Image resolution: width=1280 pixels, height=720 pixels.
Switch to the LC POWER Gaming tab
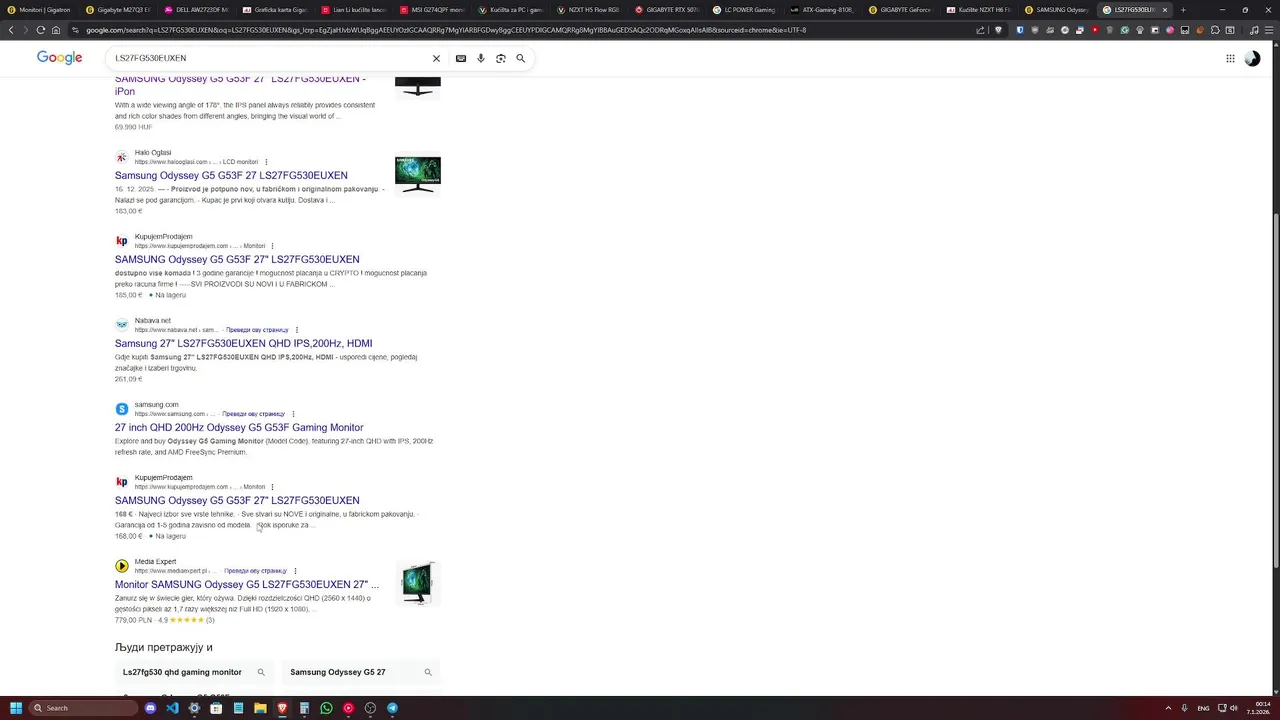pyautogui.click(x=743, y=10)
